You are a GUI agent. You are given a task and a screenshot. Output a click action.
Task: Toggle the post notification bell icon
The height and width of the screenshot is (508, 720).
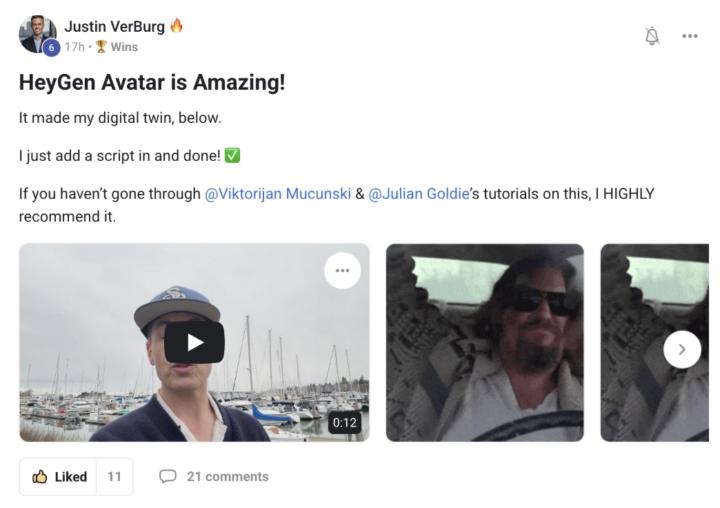[652, 36]
